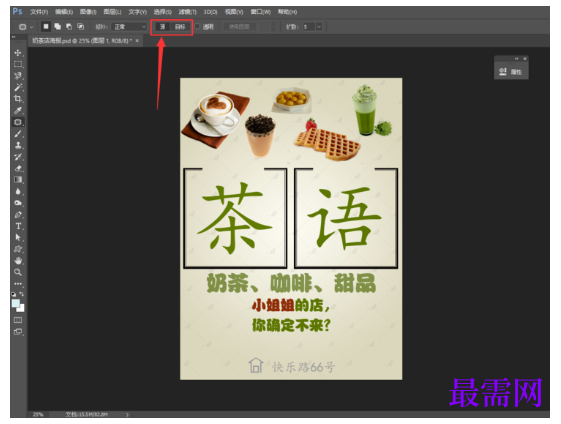The image size is (561, 424).
Task: Open the Filter (滤镜) menu
Action: [x=187, y=12]
